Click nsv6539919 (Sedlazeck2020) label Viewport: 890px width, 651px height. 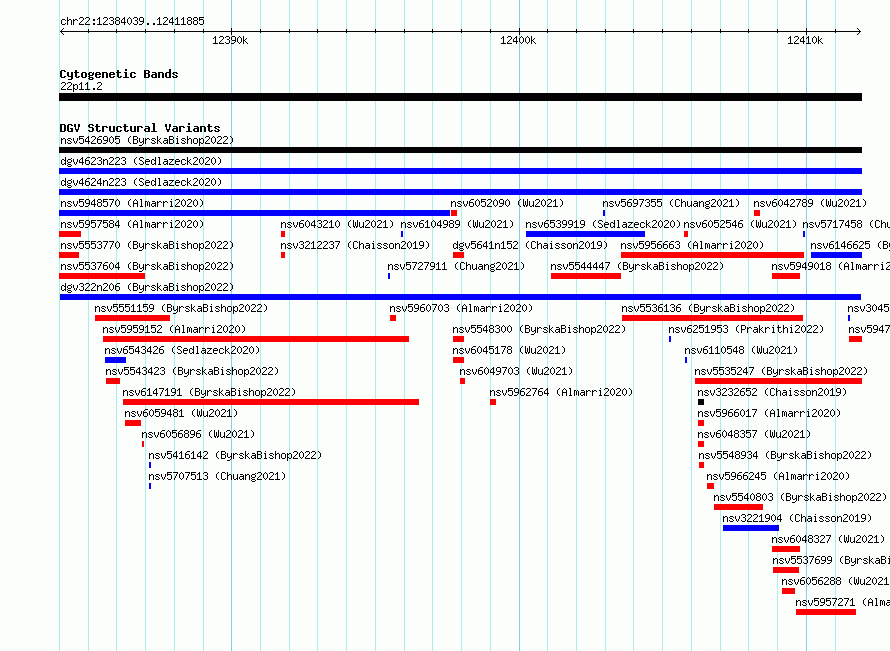click(603, 224)
